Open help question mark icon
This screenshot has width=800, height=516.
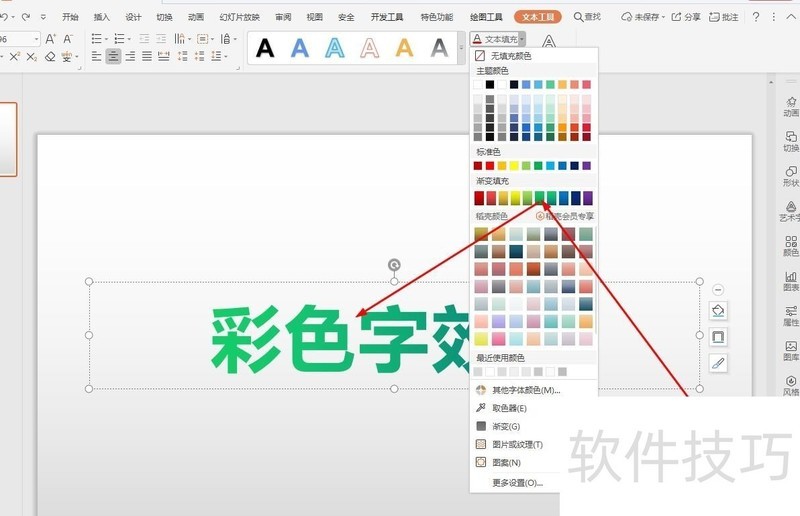point(756,17)
